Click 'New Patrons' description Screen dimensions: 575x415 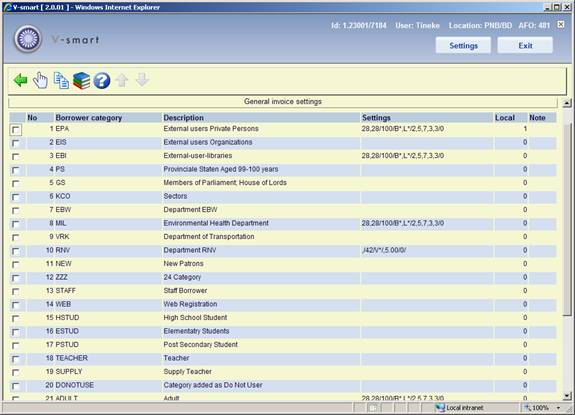coord(183,264)
